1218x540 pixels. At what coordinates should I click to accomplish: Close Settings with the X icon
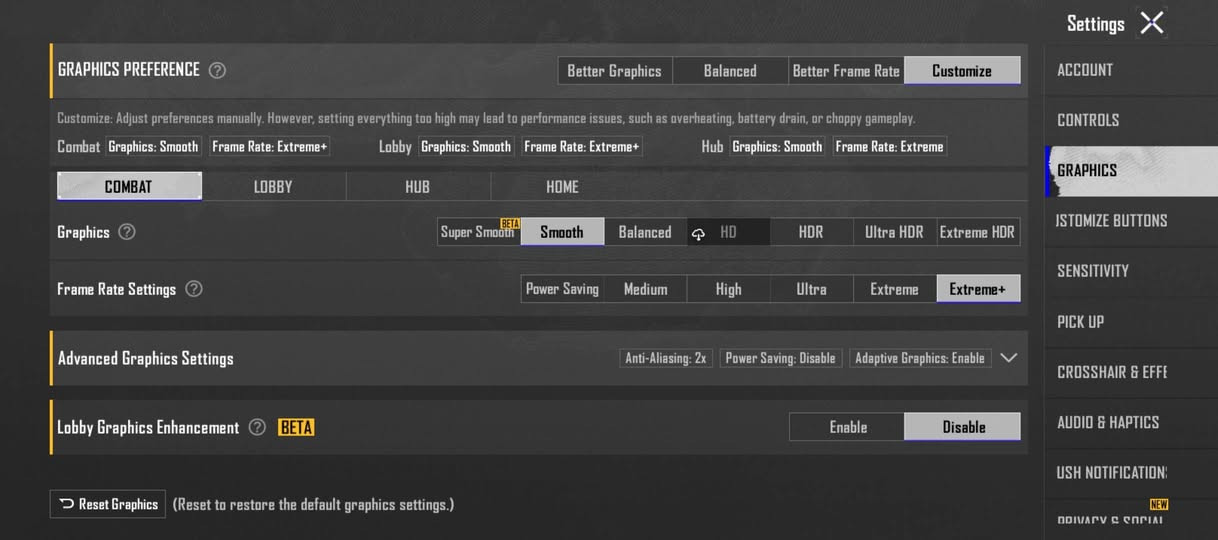pyautogui.click(x=1152, y=23)
